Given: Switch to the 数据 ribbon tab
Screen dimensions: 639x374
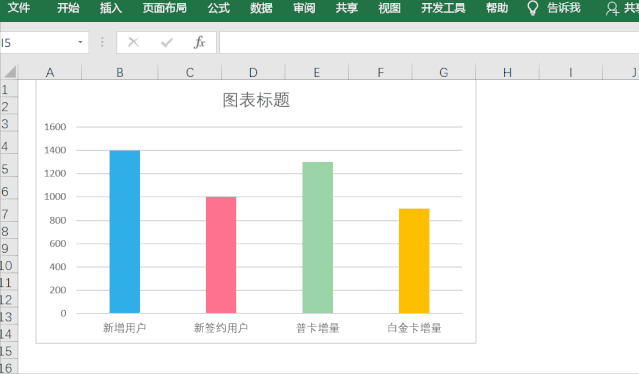Looking at the screenshot, I should point(261,8).
